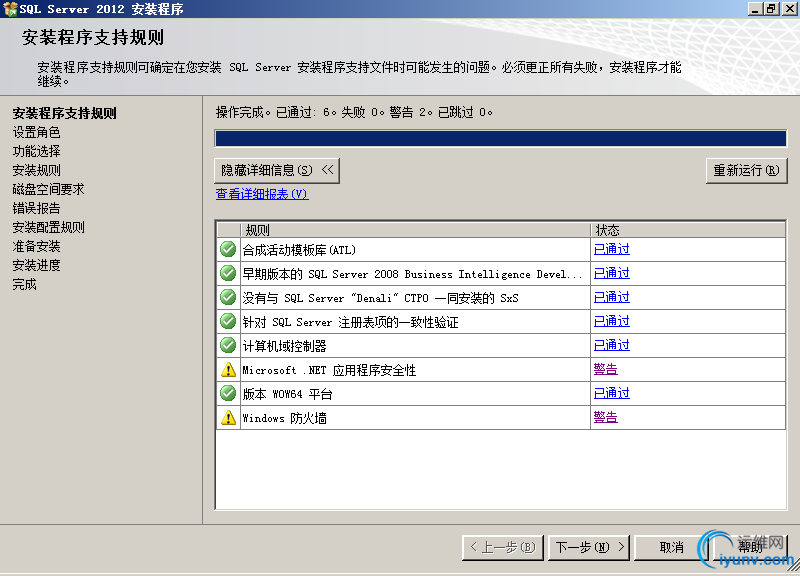Collapse details with 隐藏详细信息 button
The image size is (800, 576).
tap(277, 170)
